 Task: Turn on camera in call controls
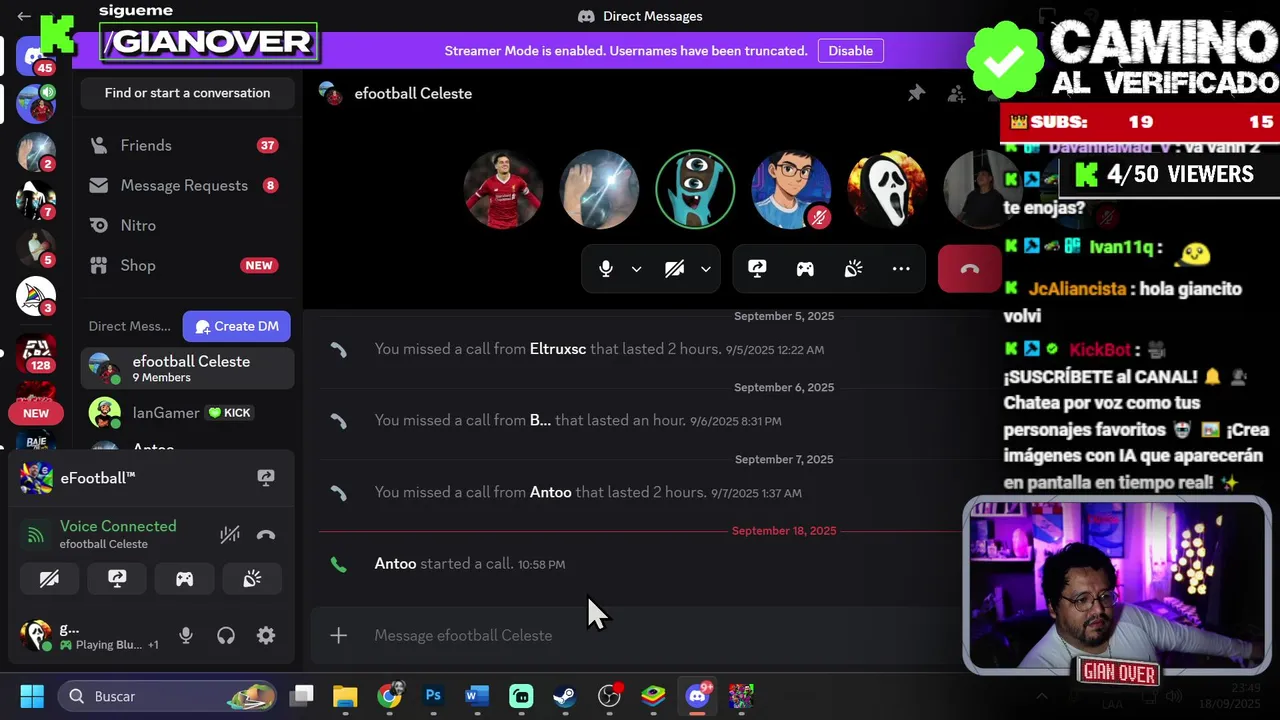click(x=674, y=269)
